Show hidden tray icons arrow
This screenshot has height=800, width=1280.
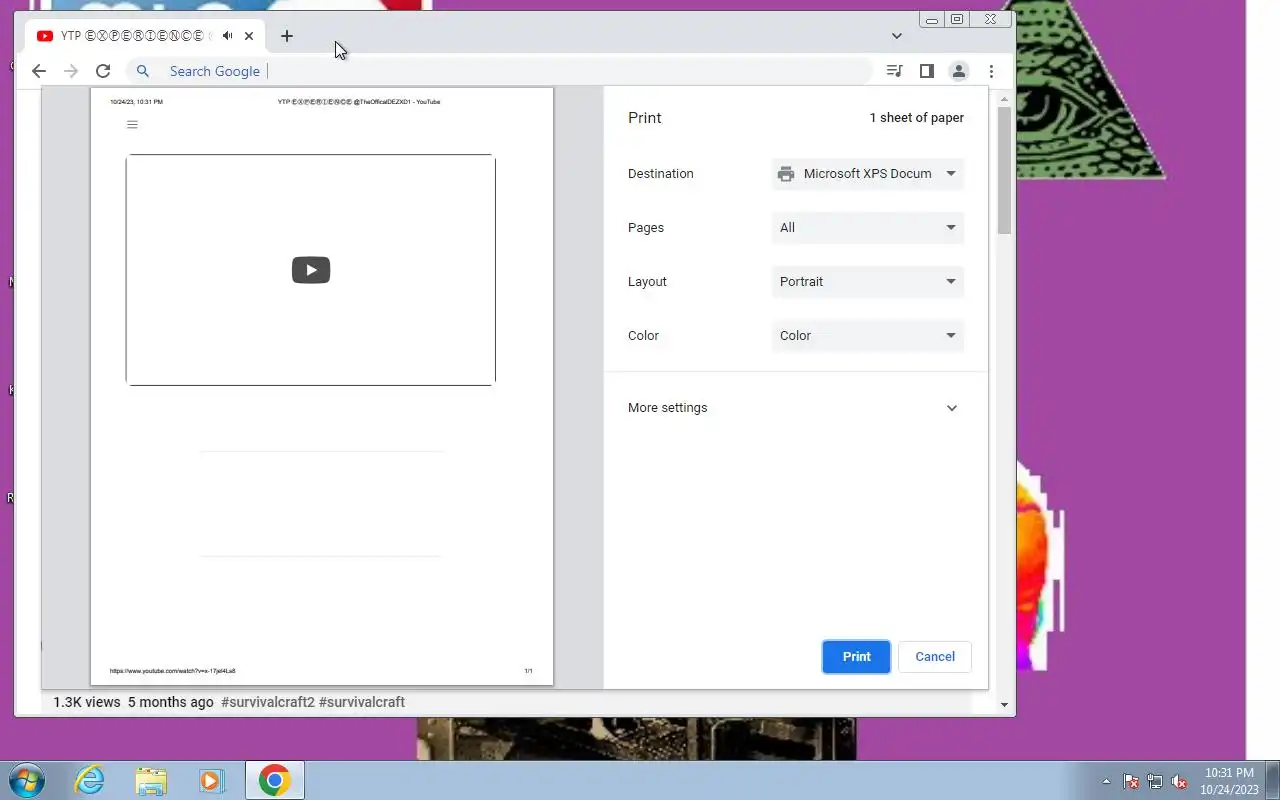pyautogui.click(x=1106, y=781)
